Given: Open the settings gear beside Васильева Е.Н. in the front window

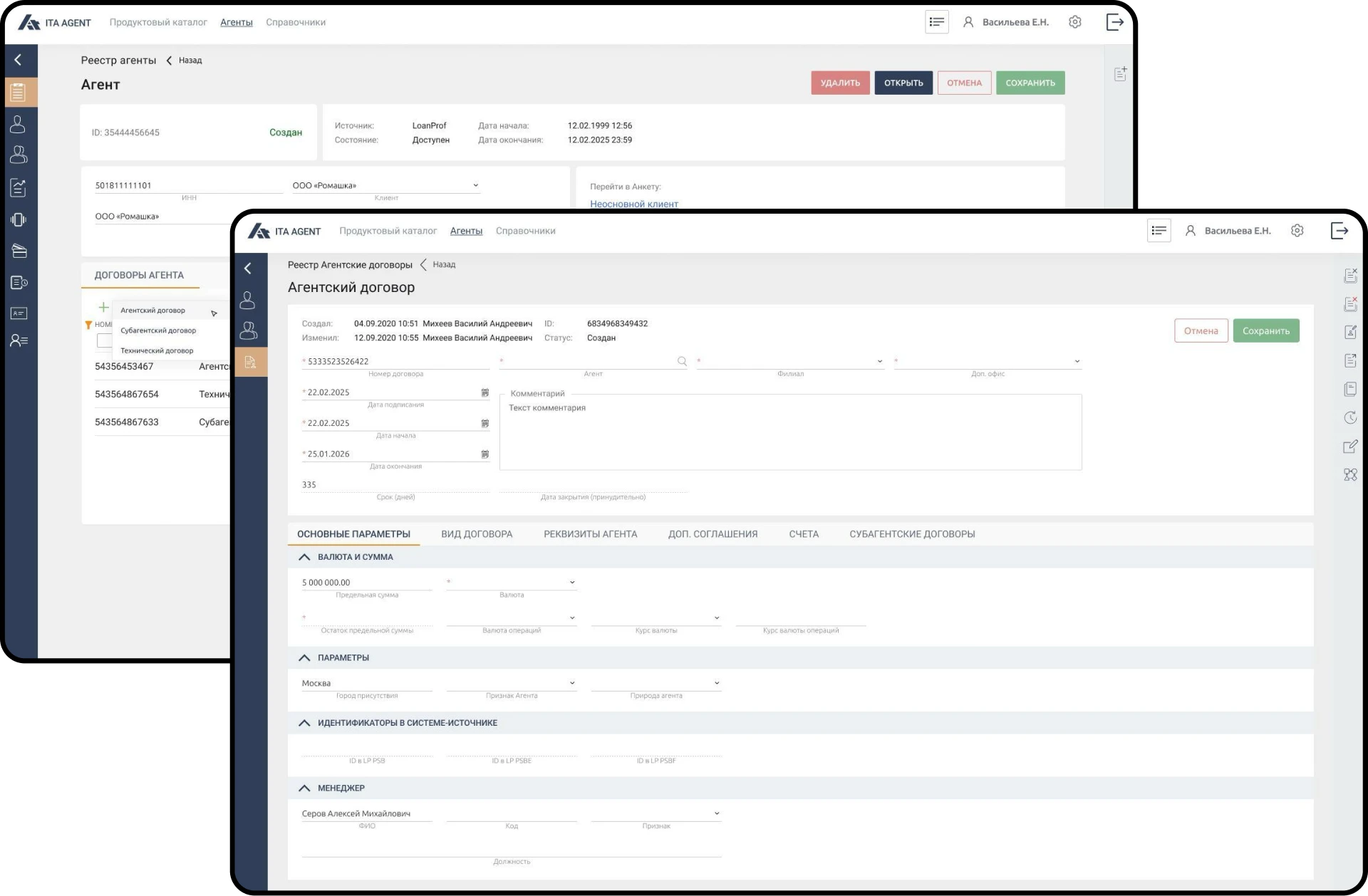Looking at the screenshot, I should pos(1297,231).
